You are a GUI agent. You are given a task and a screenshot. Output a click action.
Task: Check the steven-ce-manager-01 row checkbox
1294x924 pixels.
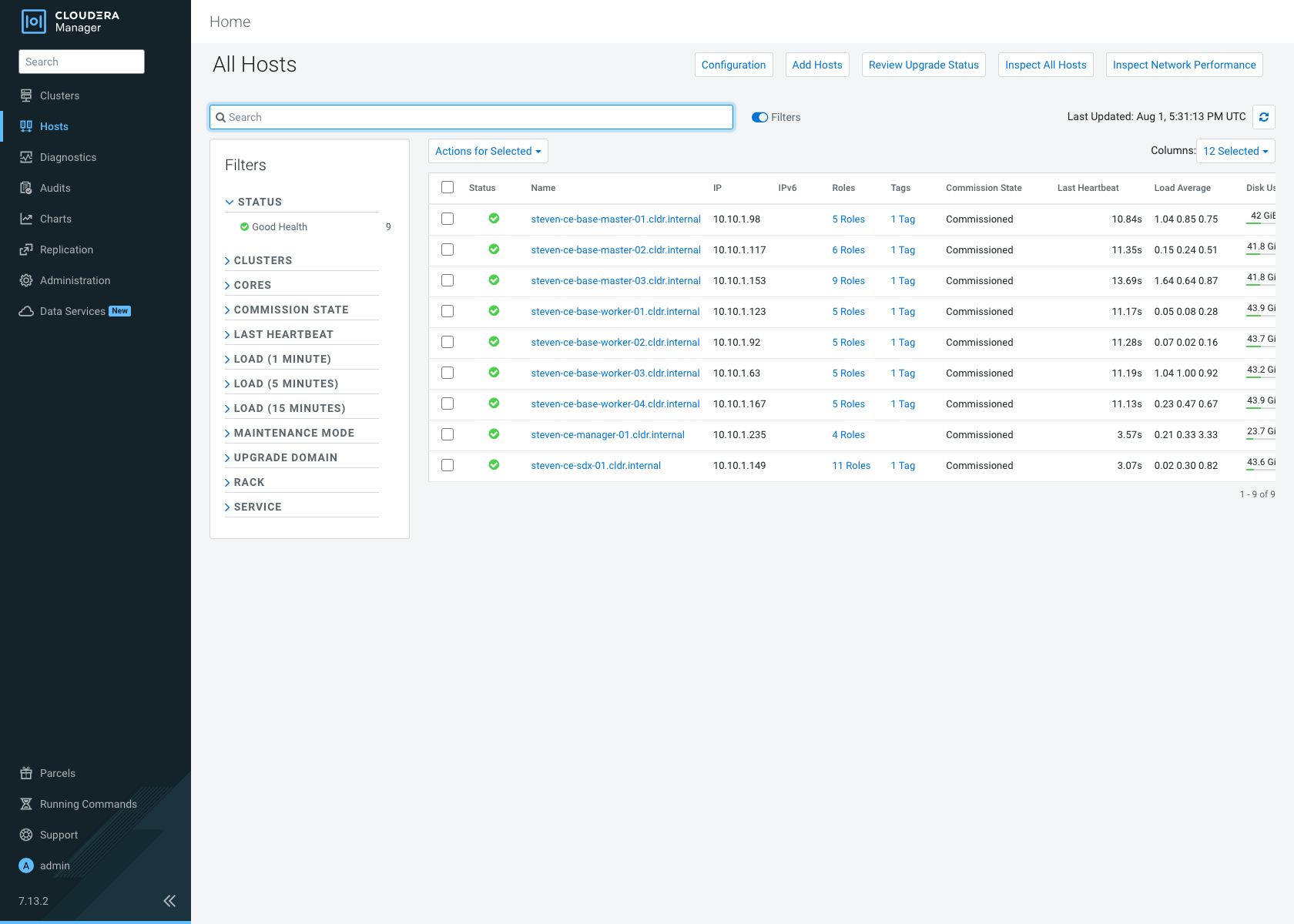click(x=448, y=434)
